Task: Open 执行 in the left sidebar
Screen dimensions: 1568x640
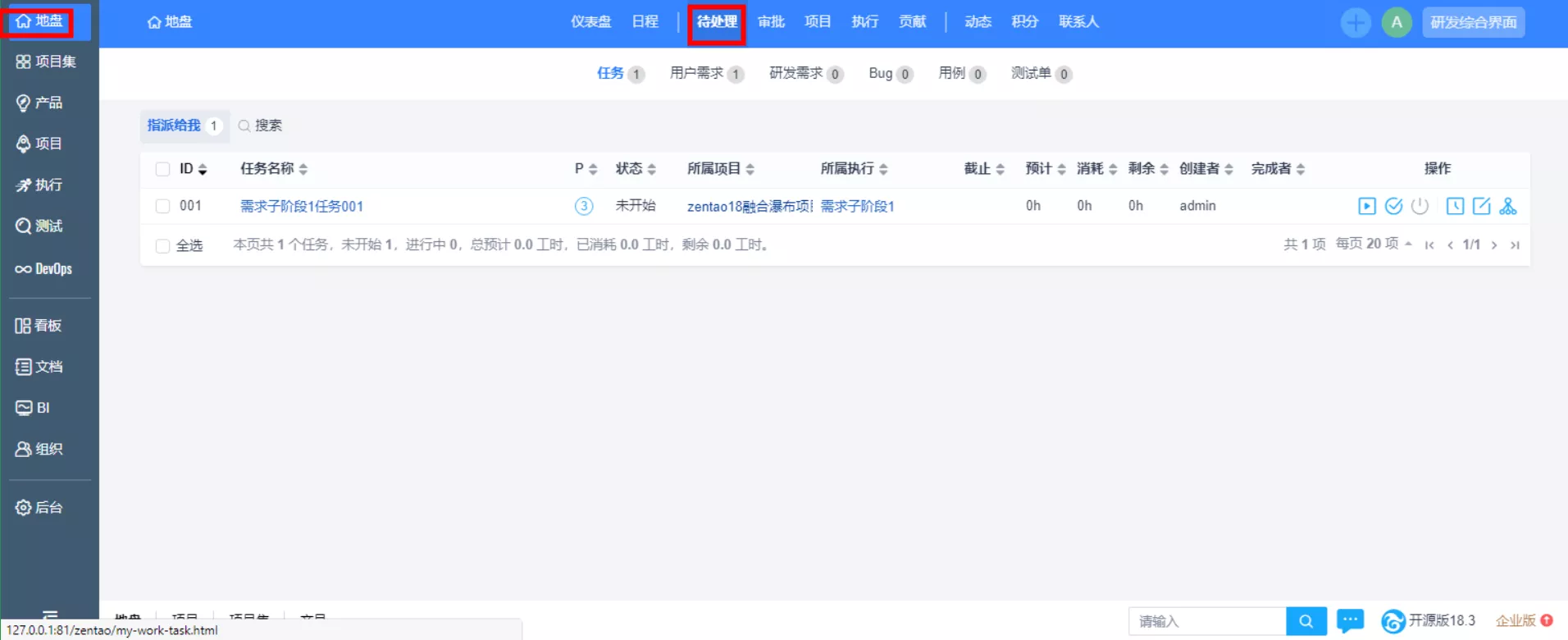Action: (39, 185)
